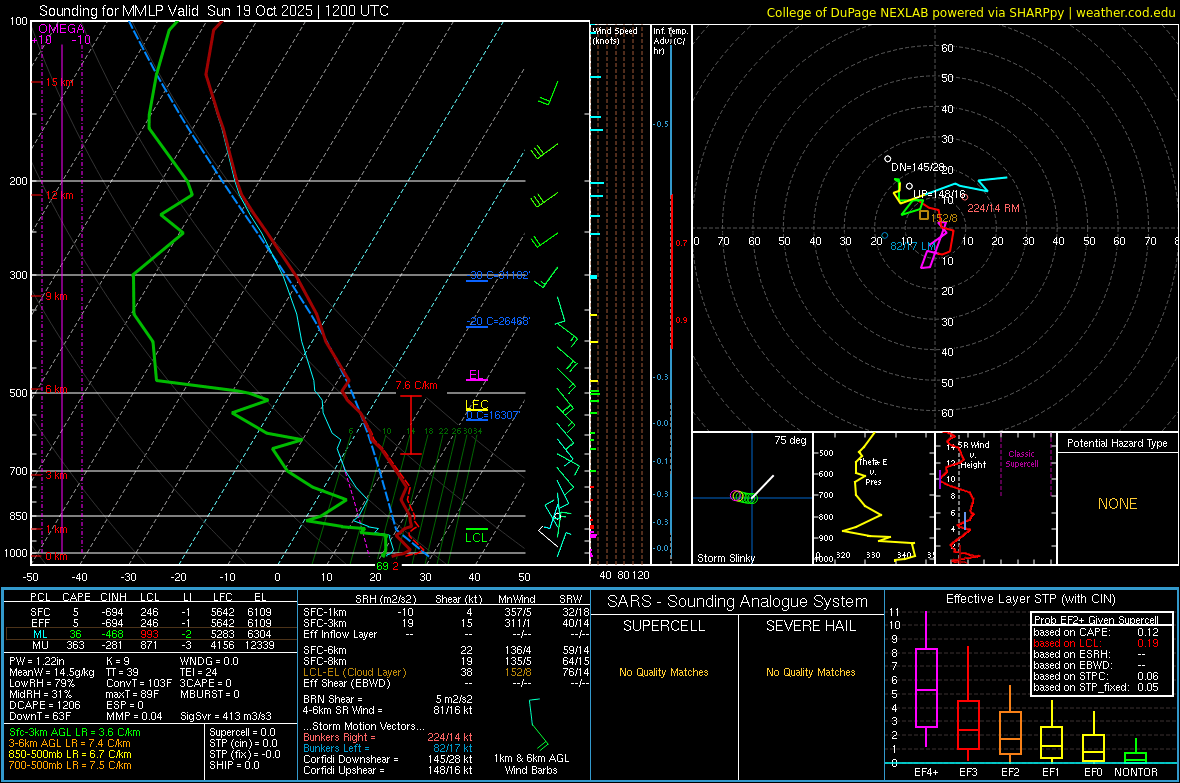
Task: Click the OMEGA label on Skew-T
Action: [x=61, y=29]
